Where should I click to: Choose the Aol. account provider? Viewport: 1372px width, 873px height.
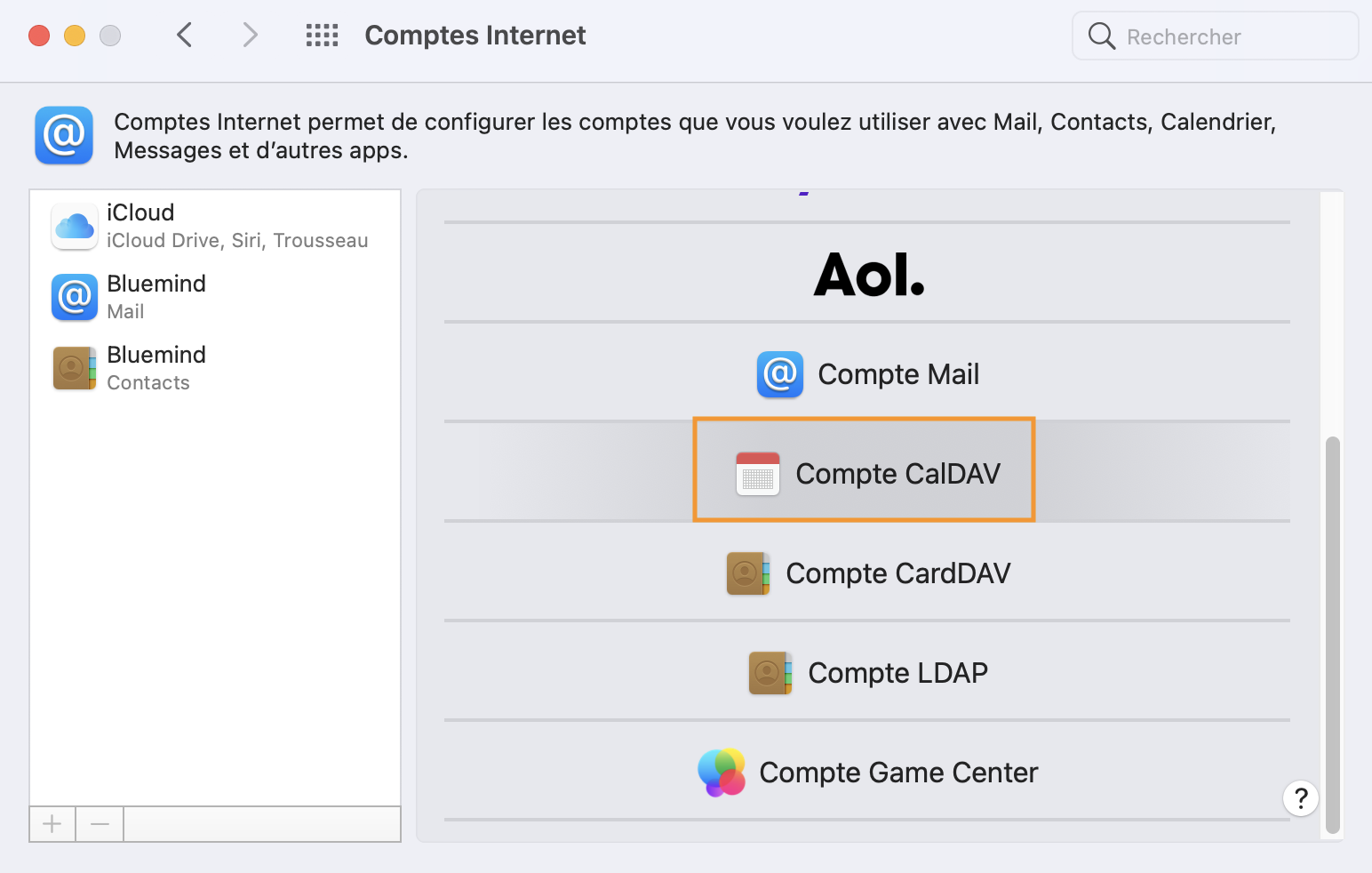coord(868,274)
